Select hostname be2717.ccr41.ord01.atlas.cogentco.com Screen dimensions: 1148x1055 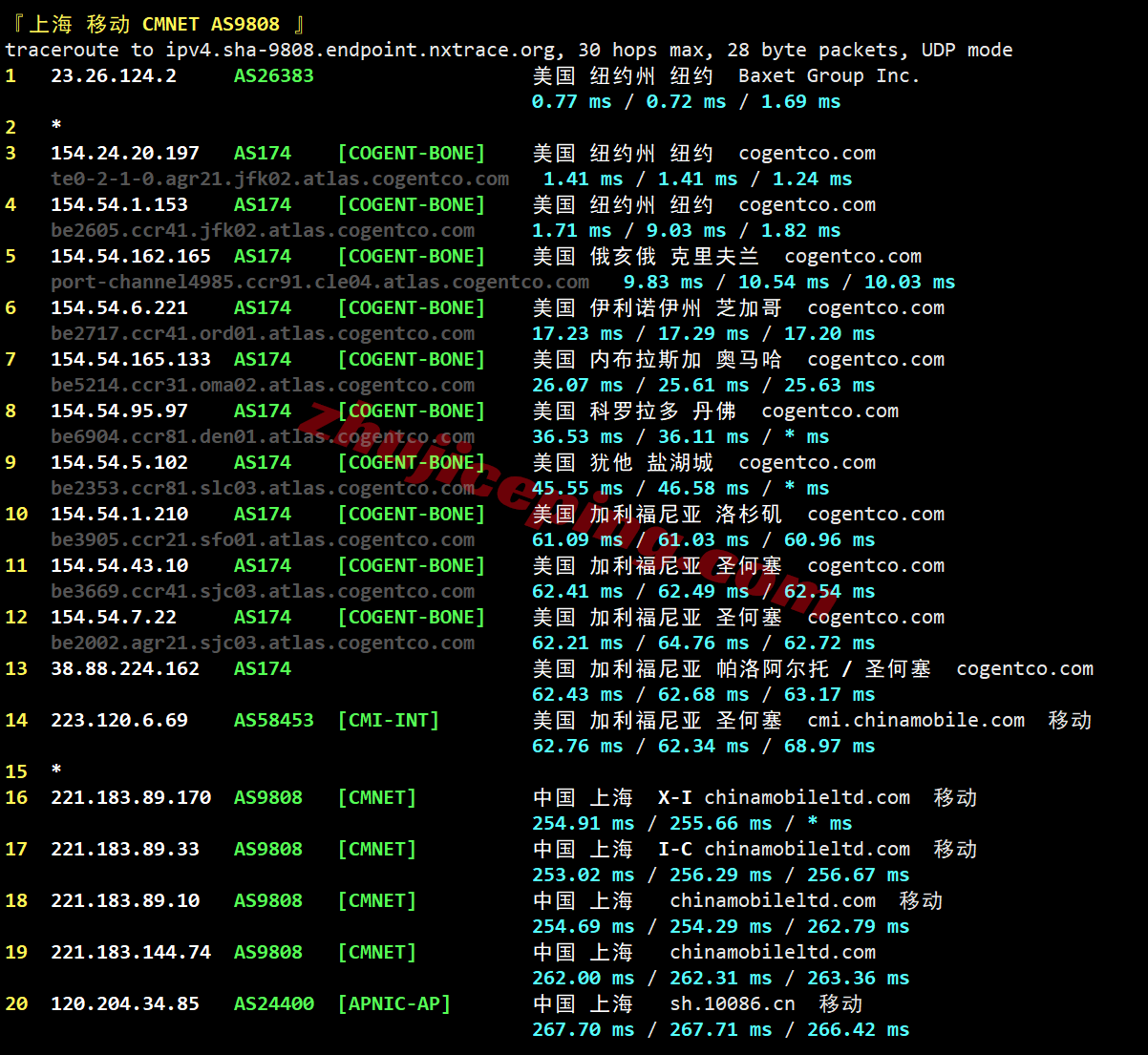(263, 333)
